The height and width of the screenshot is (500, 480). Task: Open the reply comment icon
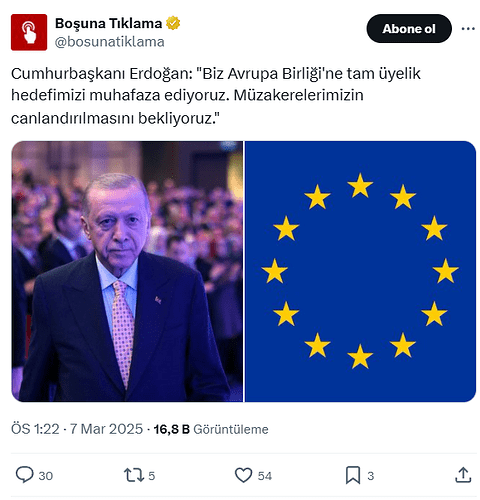(x=25, y=475)
